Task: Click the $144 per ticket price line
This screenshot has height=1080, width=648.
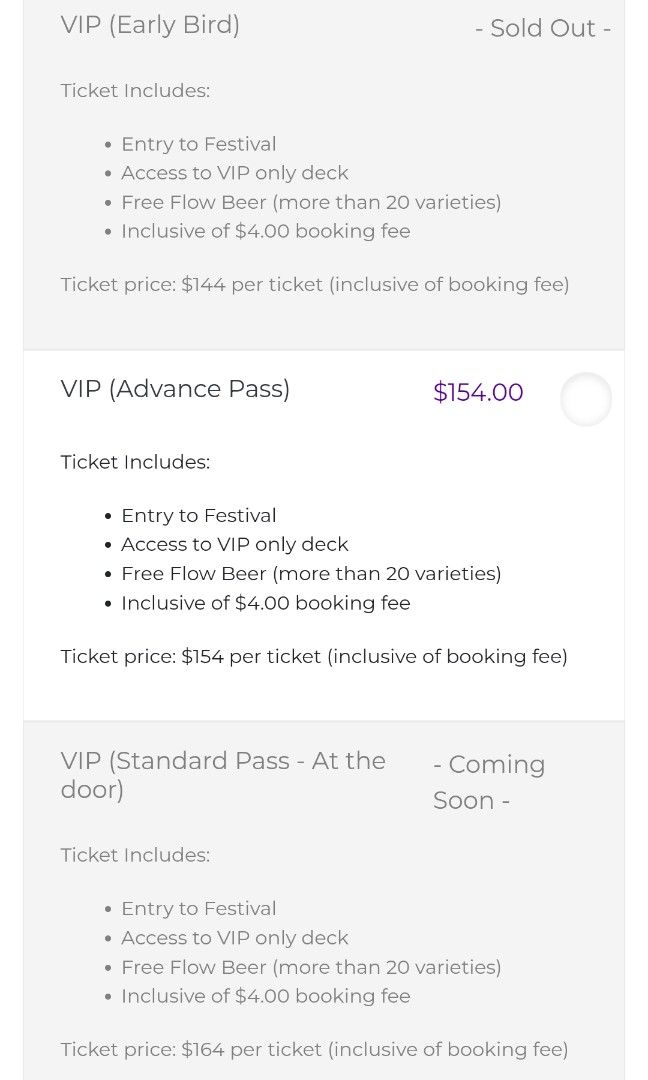Action: click(x=314, y=284)
